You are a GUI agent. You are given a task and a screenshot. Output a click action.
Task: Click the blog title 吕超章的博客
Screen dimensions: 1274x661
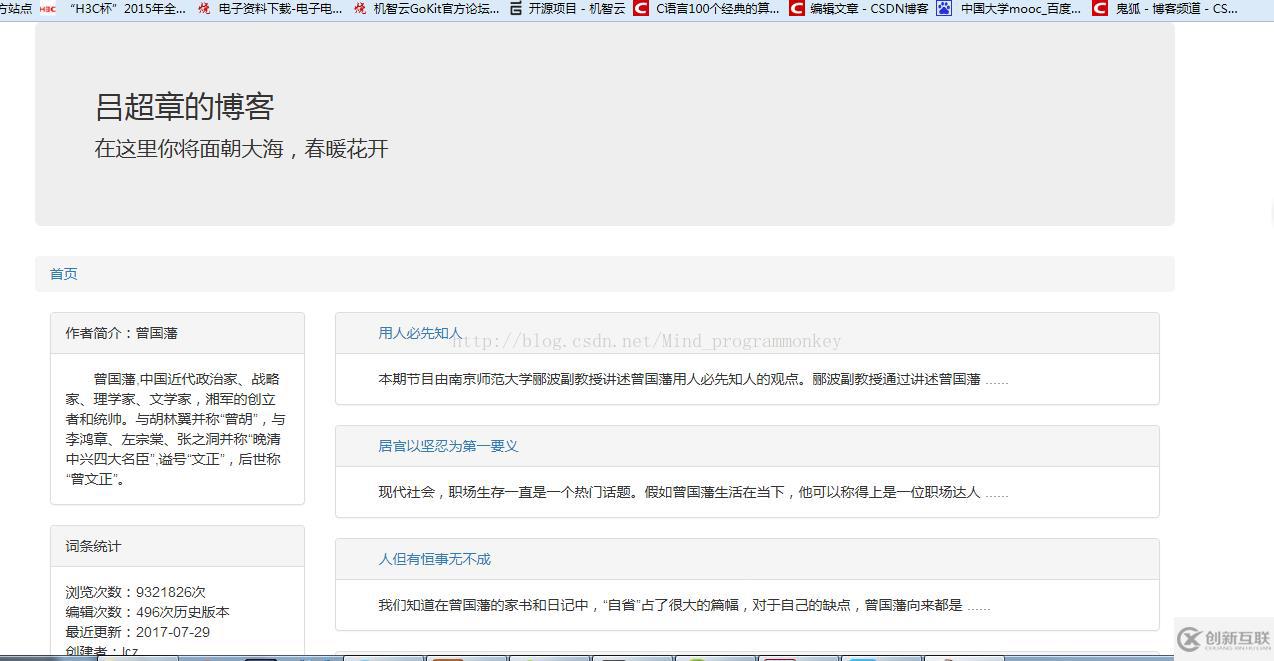click(185, 106)
